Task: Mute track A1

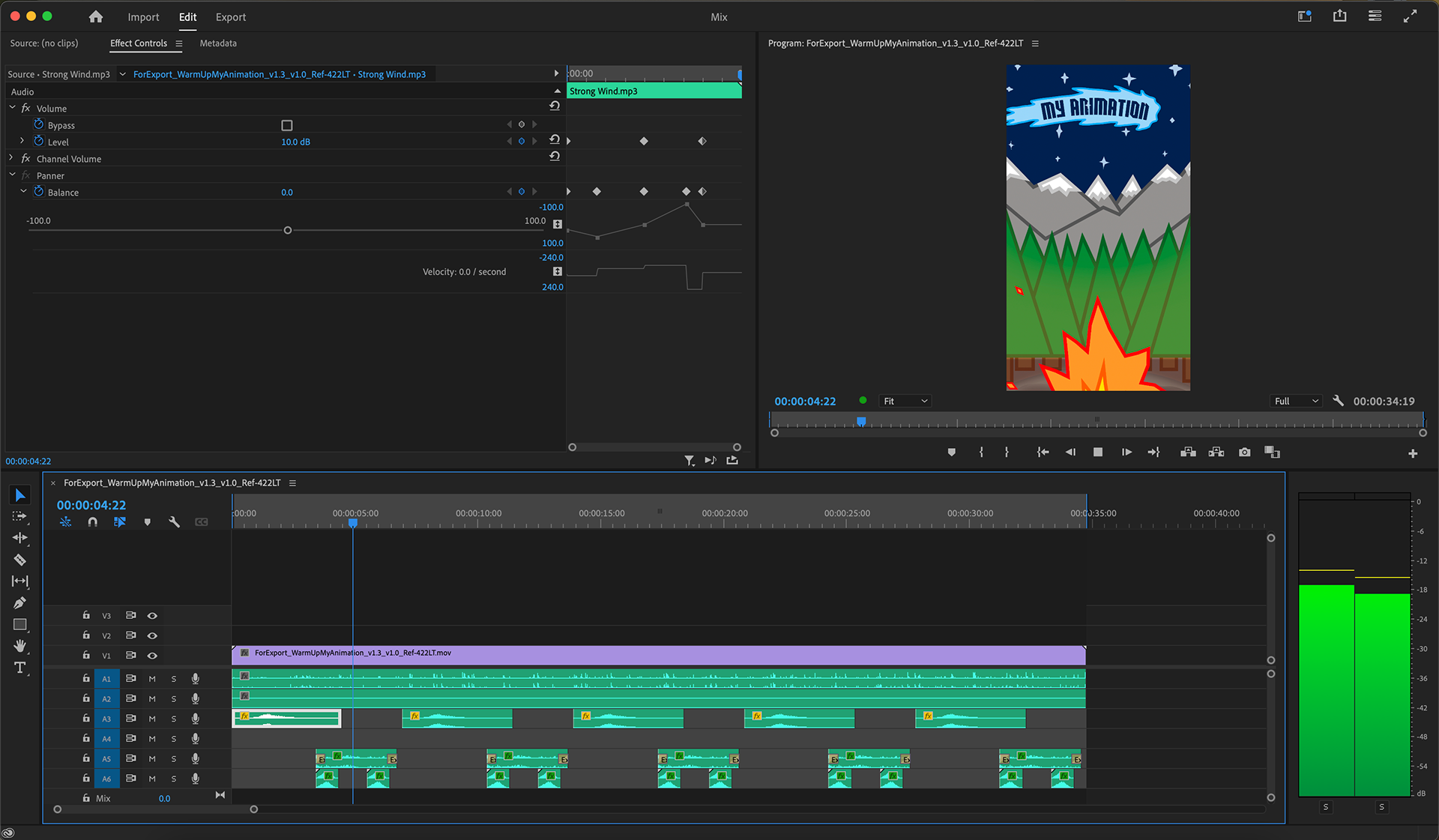Action: pos(152,679)
